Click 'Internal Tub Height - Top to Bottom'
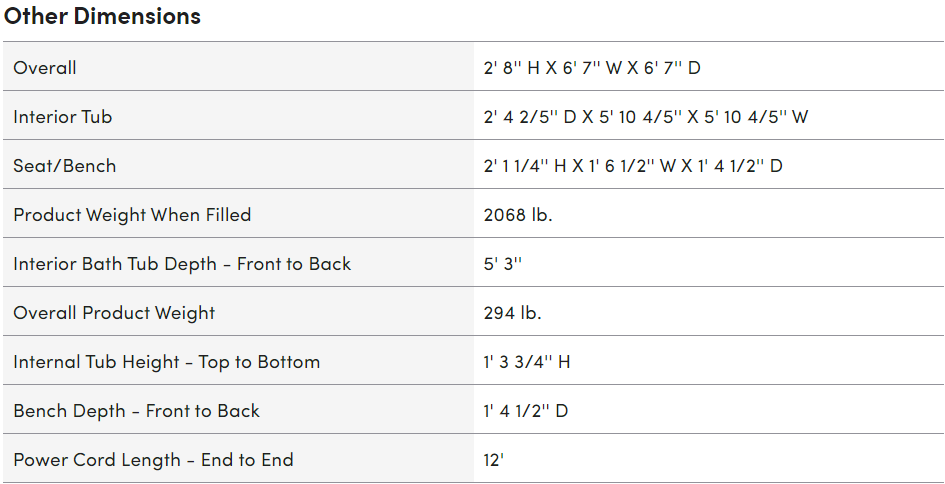 click(166, 362)
